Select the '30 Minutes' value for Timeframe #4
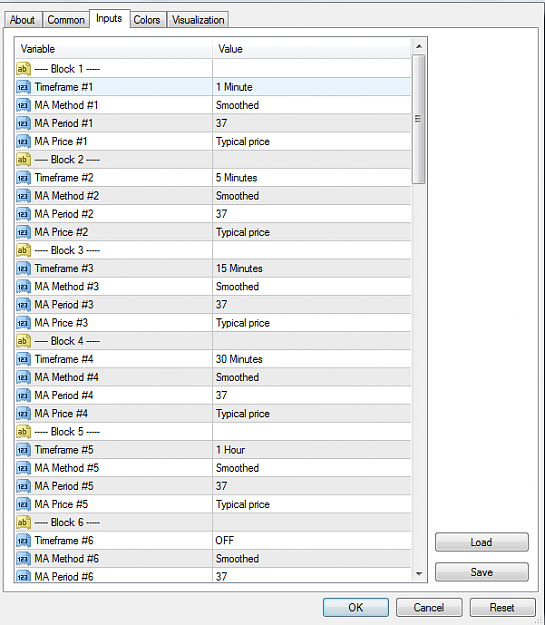This screenshot has height=625, width=545. pos(239,359)
